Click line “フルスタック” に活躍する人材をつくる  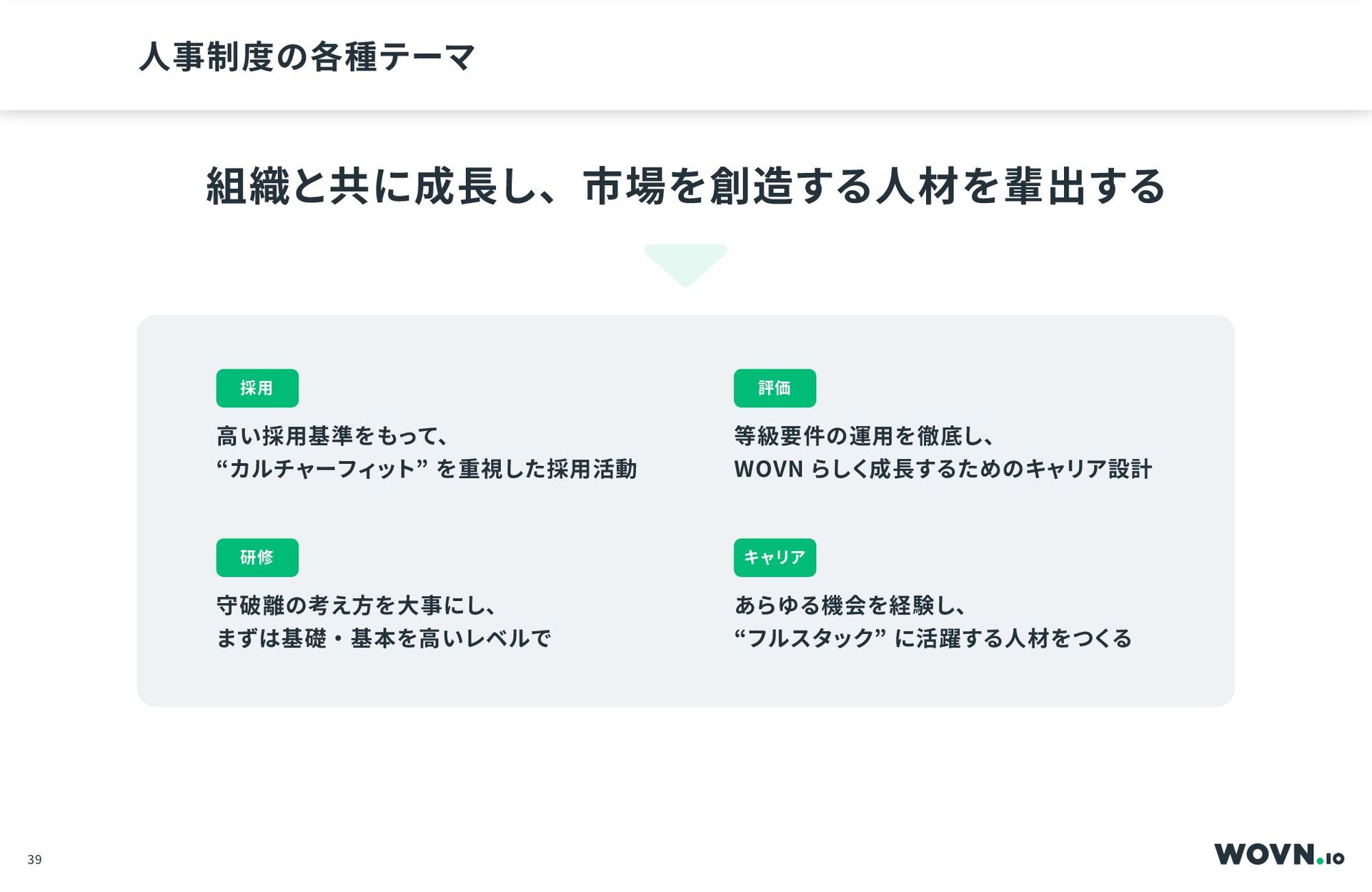933,638
